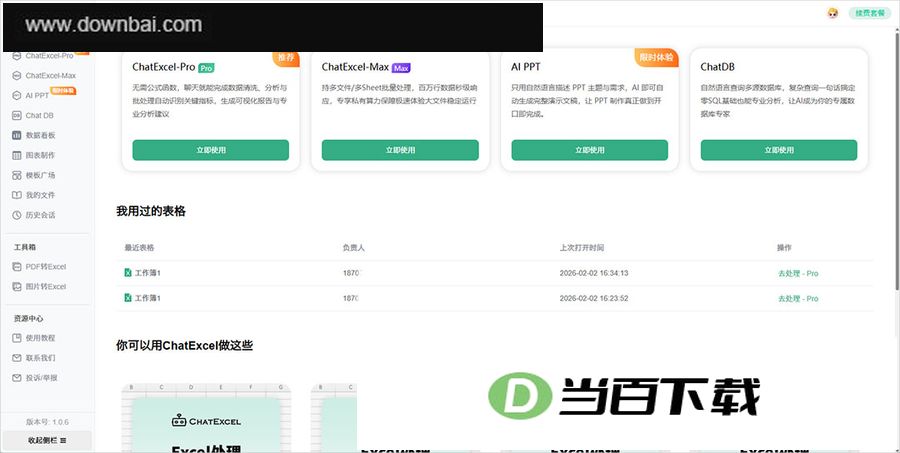Collapse the sidebar with 收起侧栏
Viewport: 900px width, 453px height.
click(46, 440)
